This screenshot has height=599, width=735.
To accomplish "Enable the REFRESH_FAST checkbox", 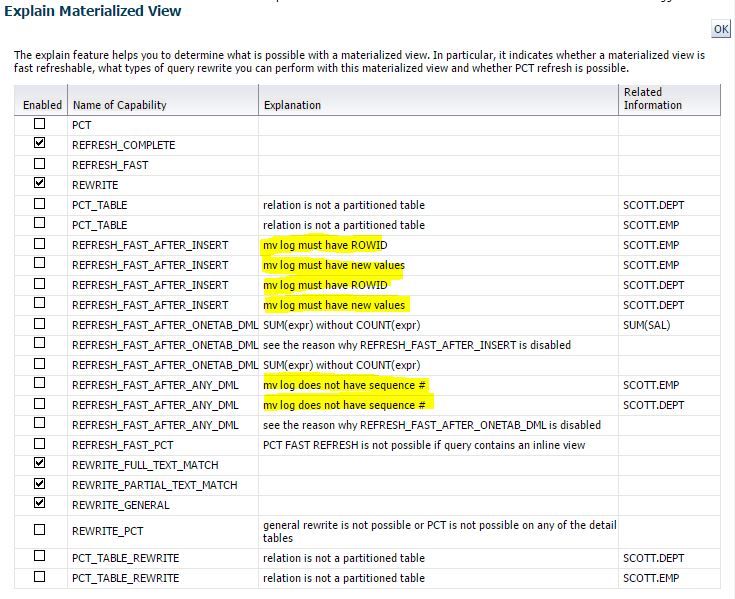I will click(x=40, y=164).
